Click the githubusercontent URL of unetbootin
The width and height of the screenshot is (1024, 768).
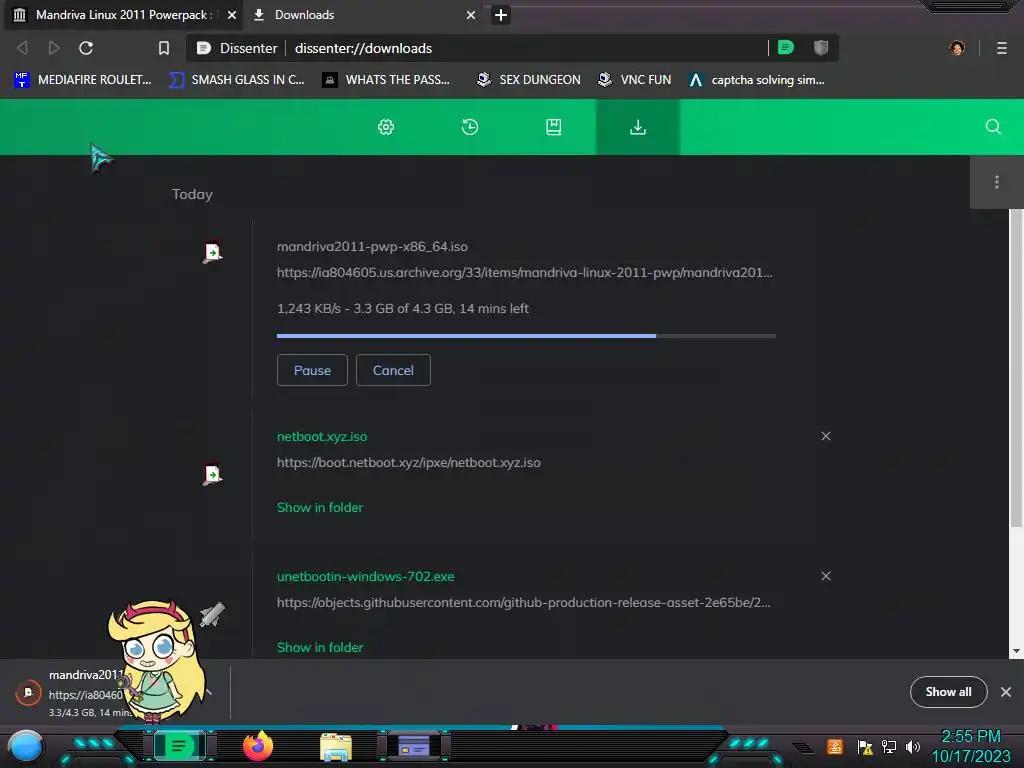pyautogui.click(x=524, y=602)
